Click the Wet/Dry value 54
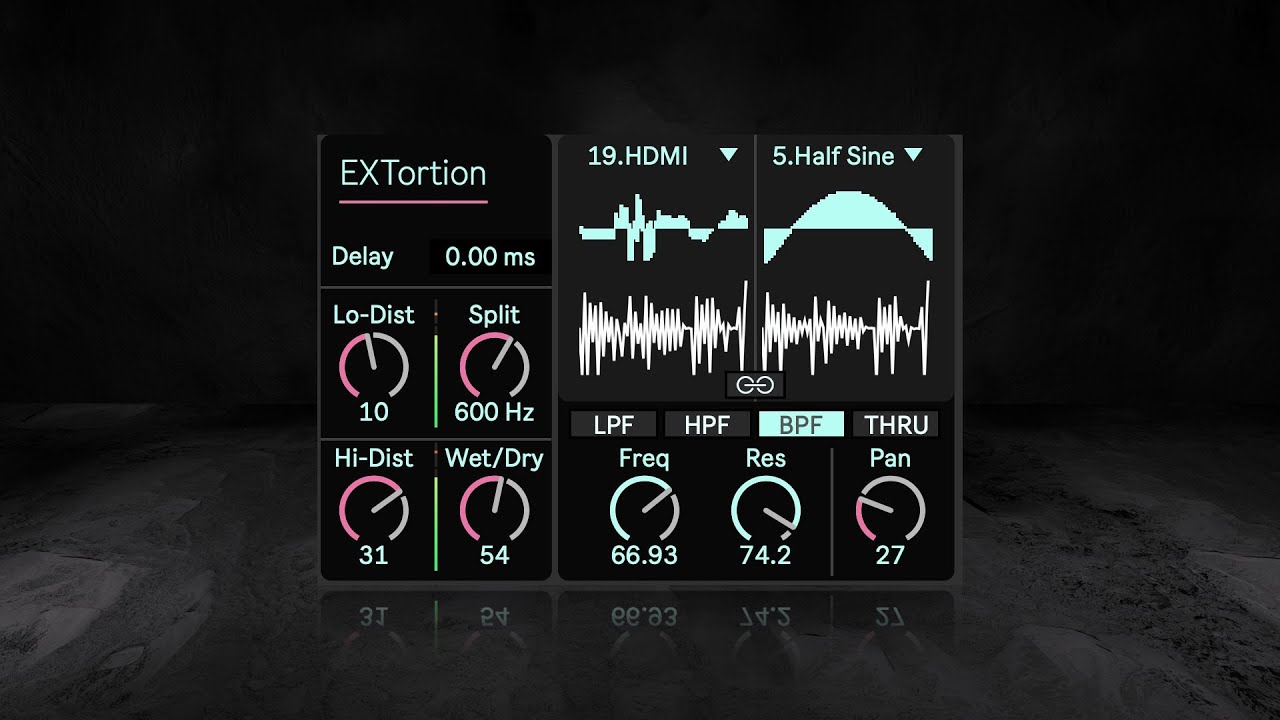This screenshot has height=720, width=1280. tap(494, 555)
